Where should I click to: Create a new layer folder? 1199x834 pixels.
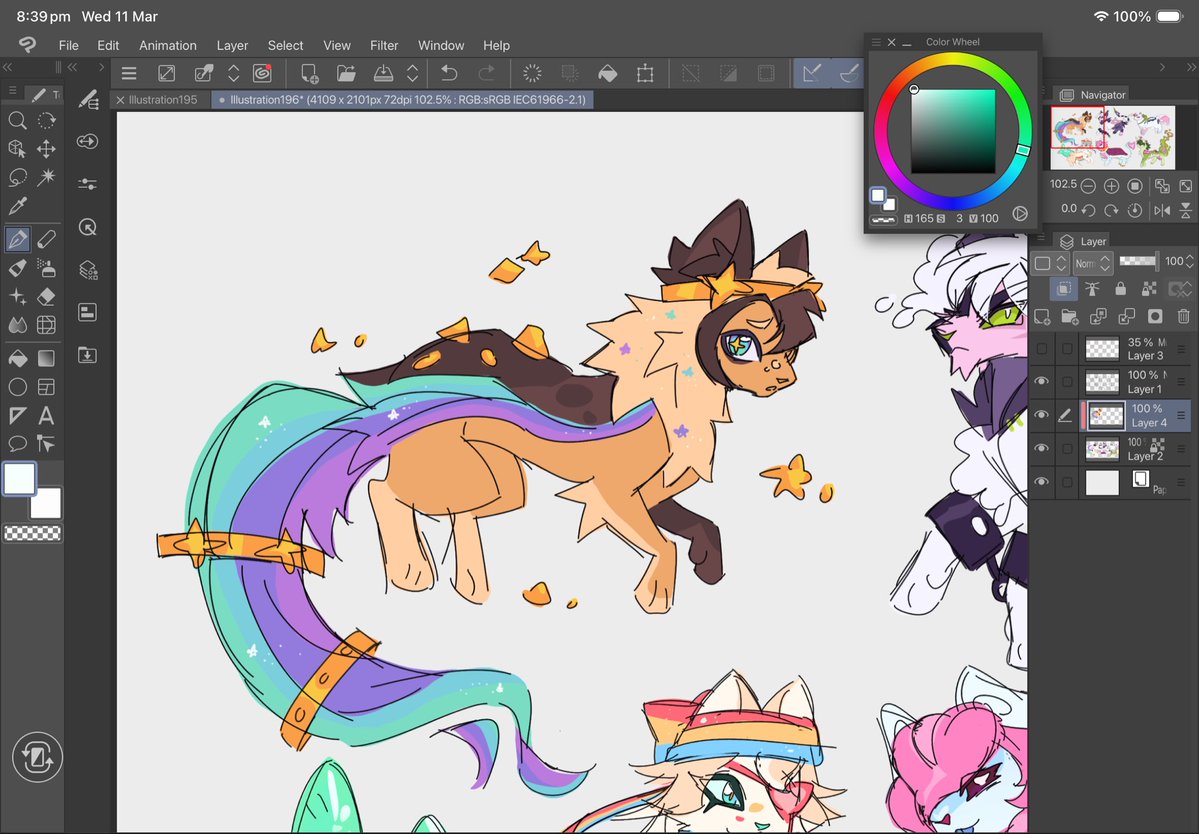pos(1070,316)
